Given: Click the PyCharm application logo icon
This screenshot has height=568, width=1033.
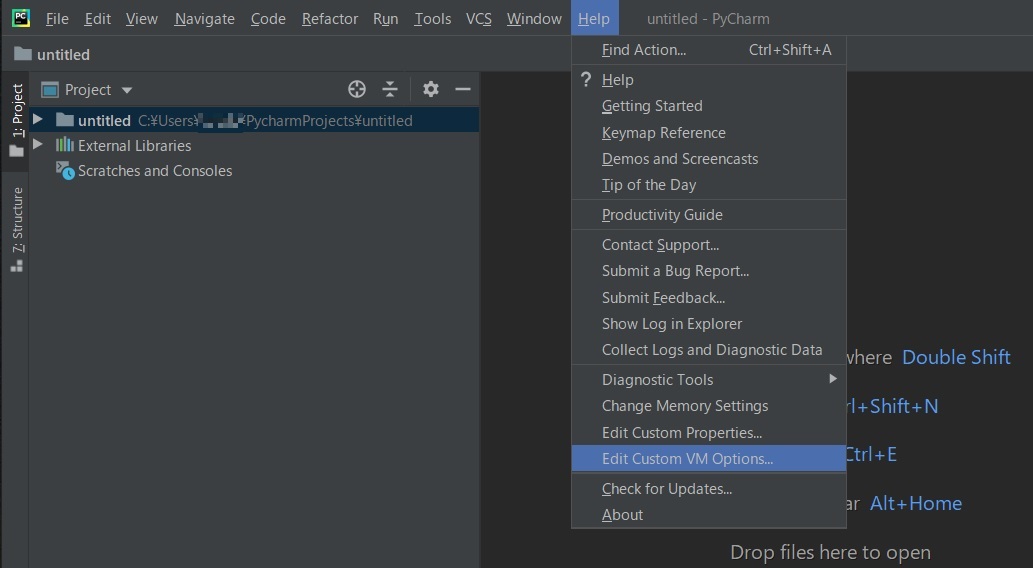Looking at the screenshot, I should point(21,18).
